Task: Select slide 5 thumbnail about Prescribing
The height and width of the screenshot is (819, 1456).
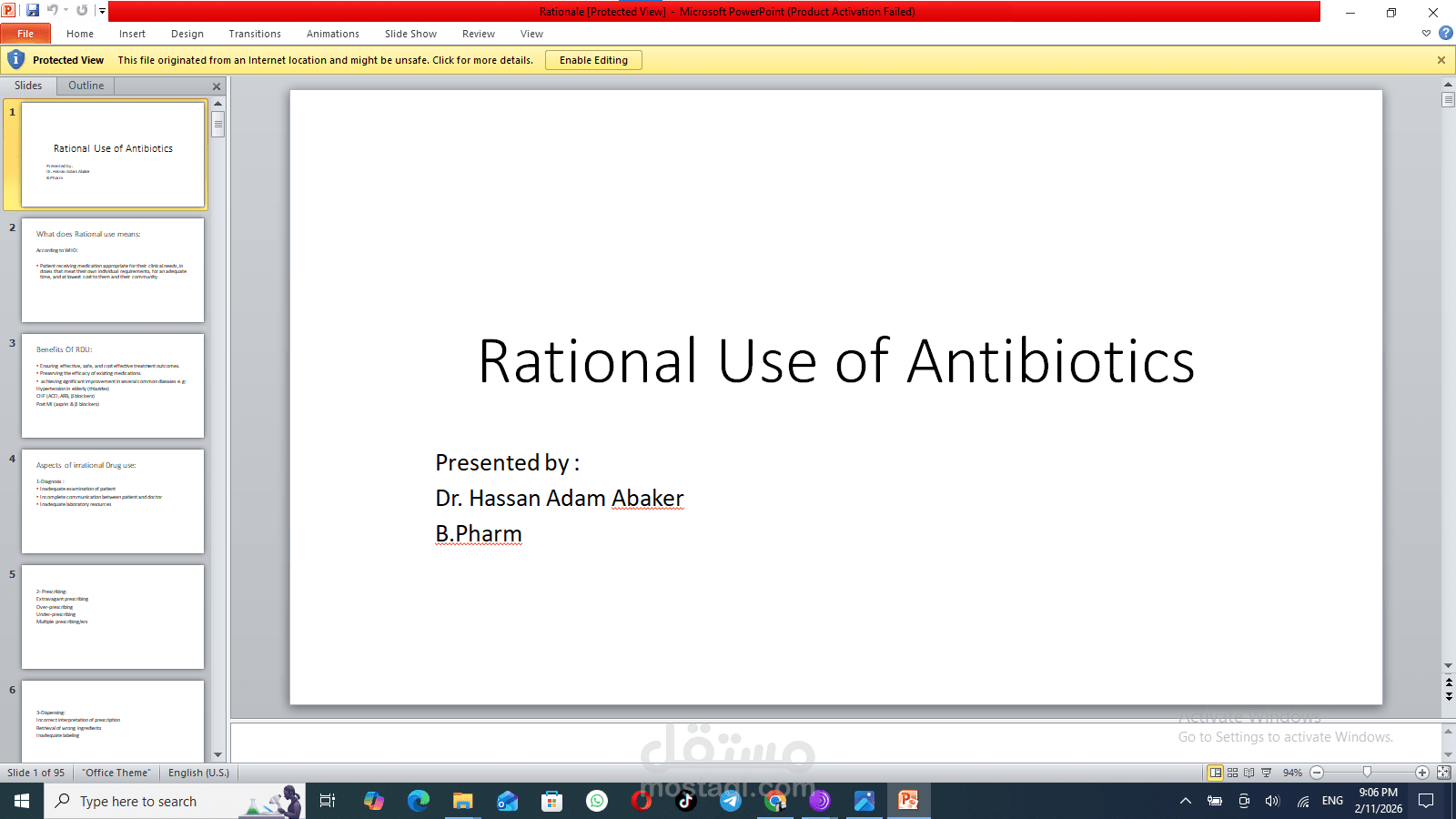Action: [x=113, y=617]
